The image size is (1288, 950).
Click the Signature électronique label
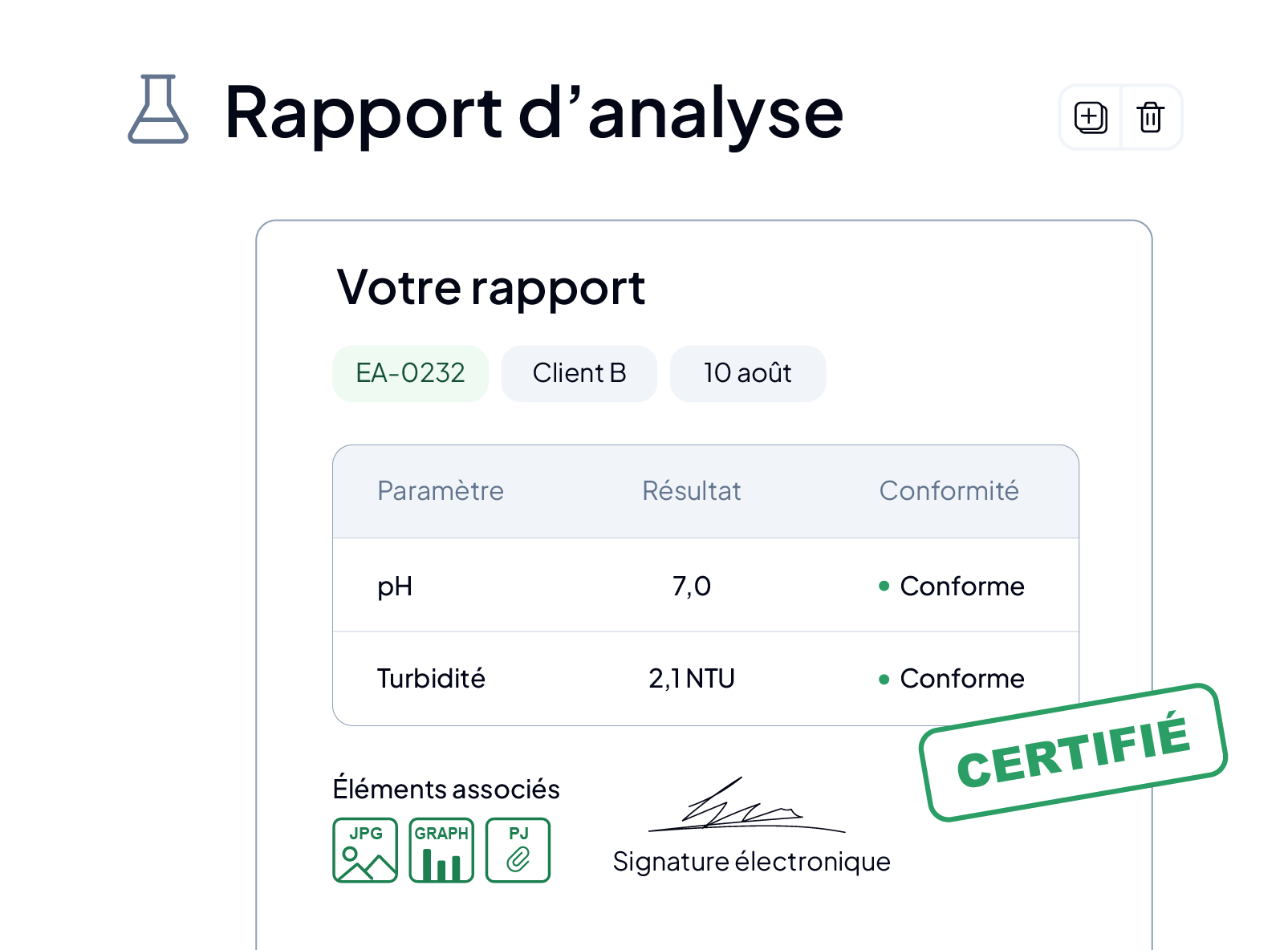point(752,862)
